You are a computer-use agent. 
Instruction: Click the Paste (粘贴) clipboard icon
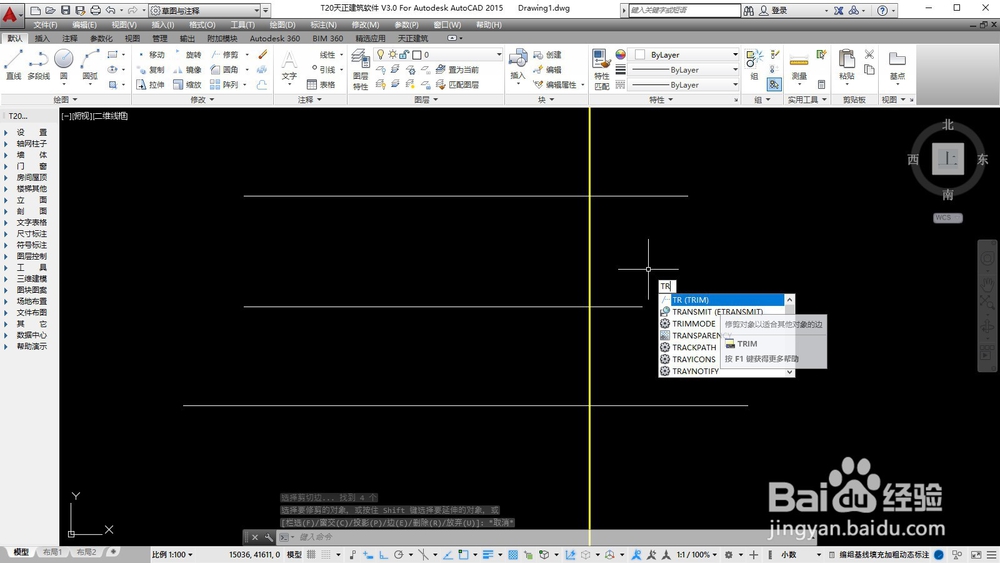847,66
